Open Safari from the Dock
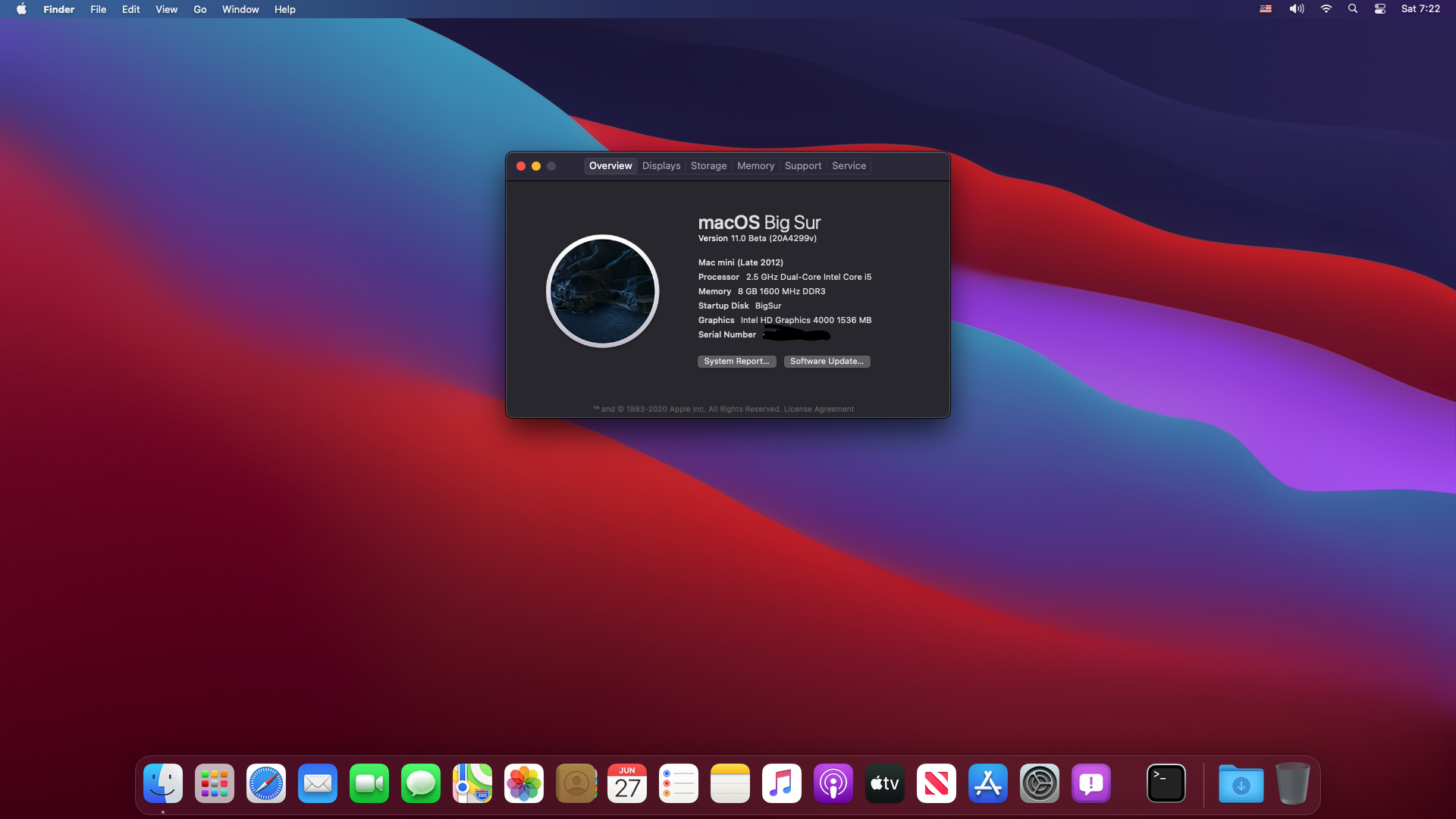The image size is (1456, 819). coord(266,783)
